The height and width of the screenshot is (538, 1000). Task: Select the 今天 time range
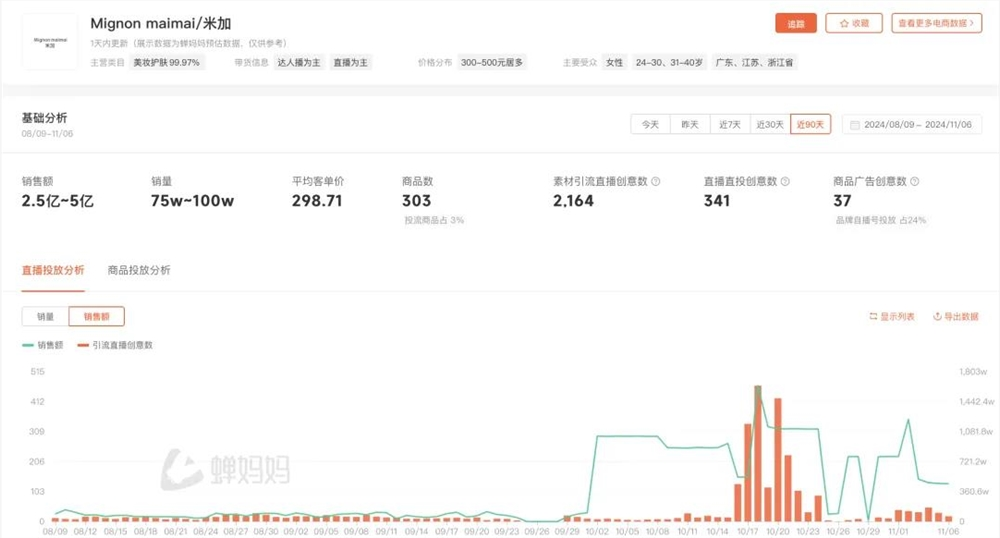click(650, 124)
